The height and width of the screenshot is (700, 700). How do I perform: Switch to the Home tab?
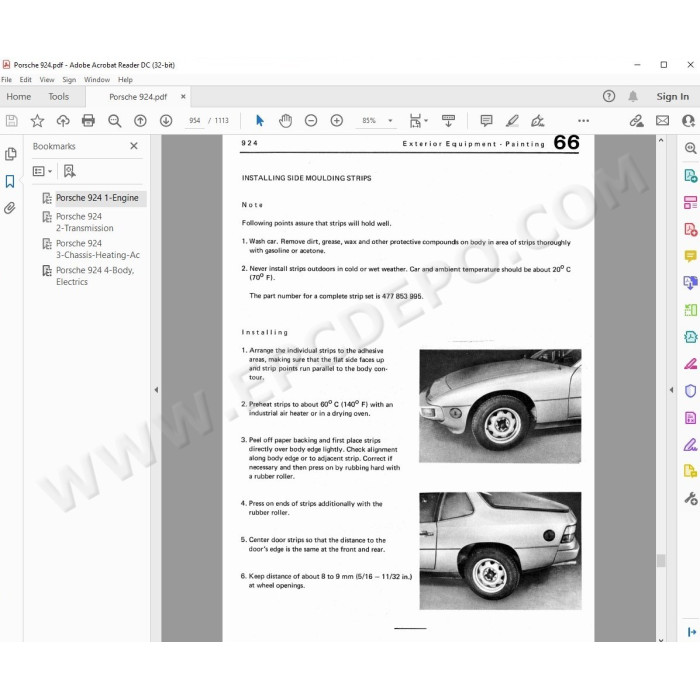tap(19, 96)
